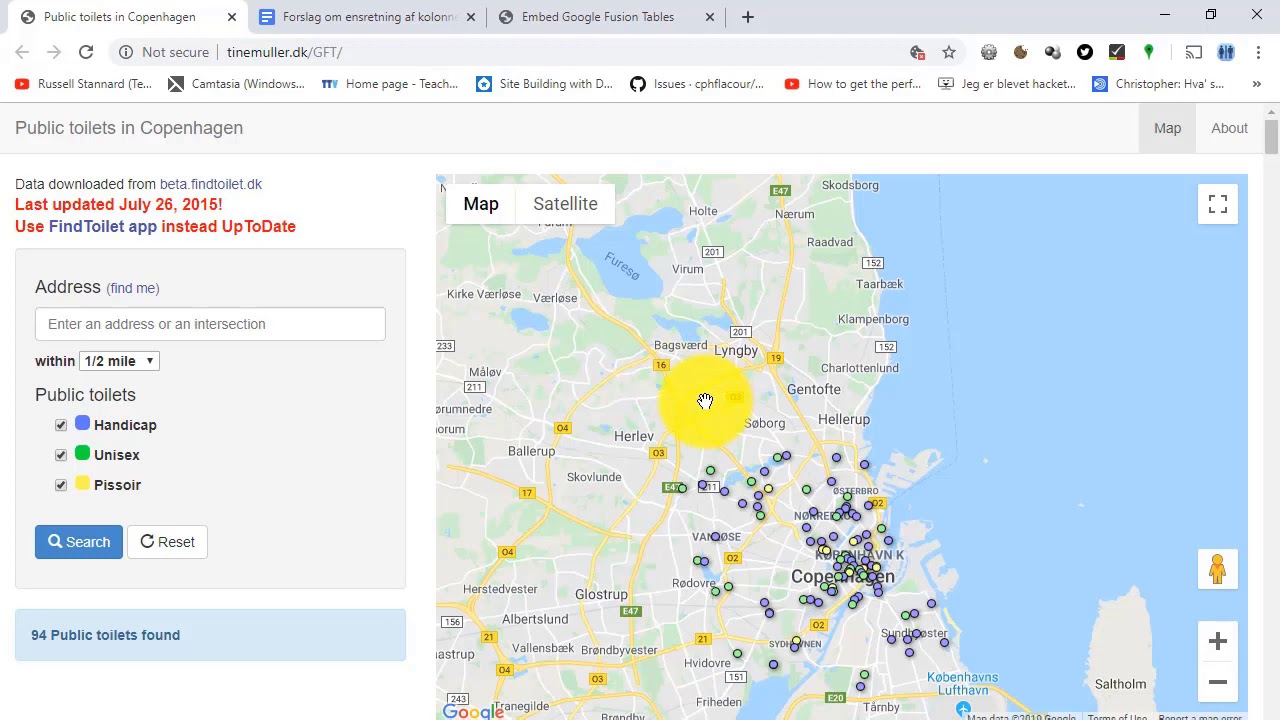The image size is (1280, 720).
Task: Open the About page from the header
Action: coord(1229,128)
